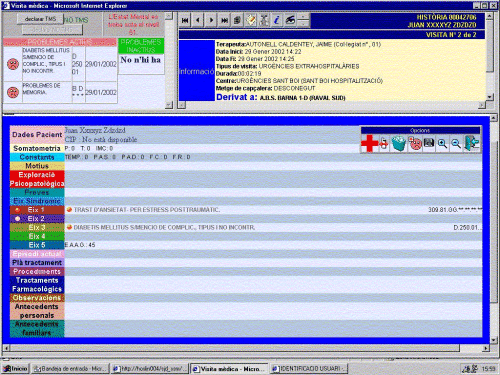Viewport: 500px width, 375px height.
Task: Select the Problemes Actius header
Action: 60,42
